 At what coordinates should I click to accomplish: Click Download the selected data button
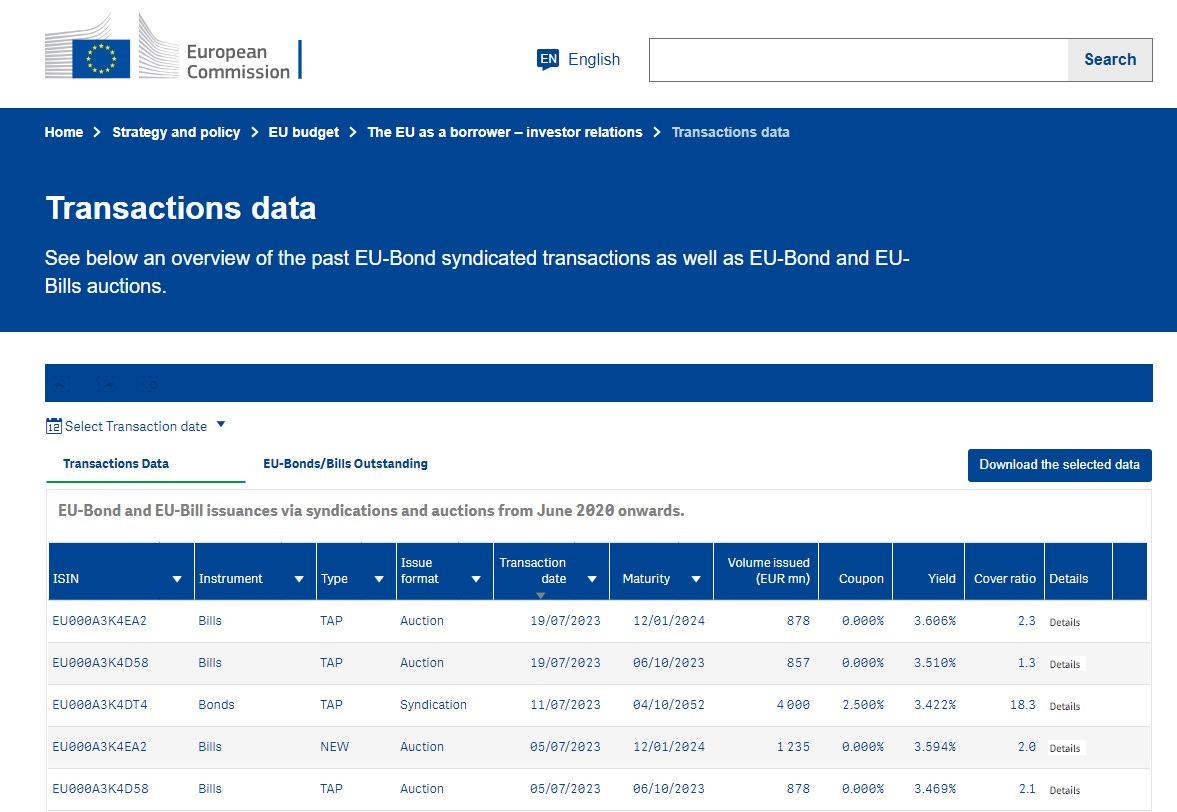tap(1059, 465)
